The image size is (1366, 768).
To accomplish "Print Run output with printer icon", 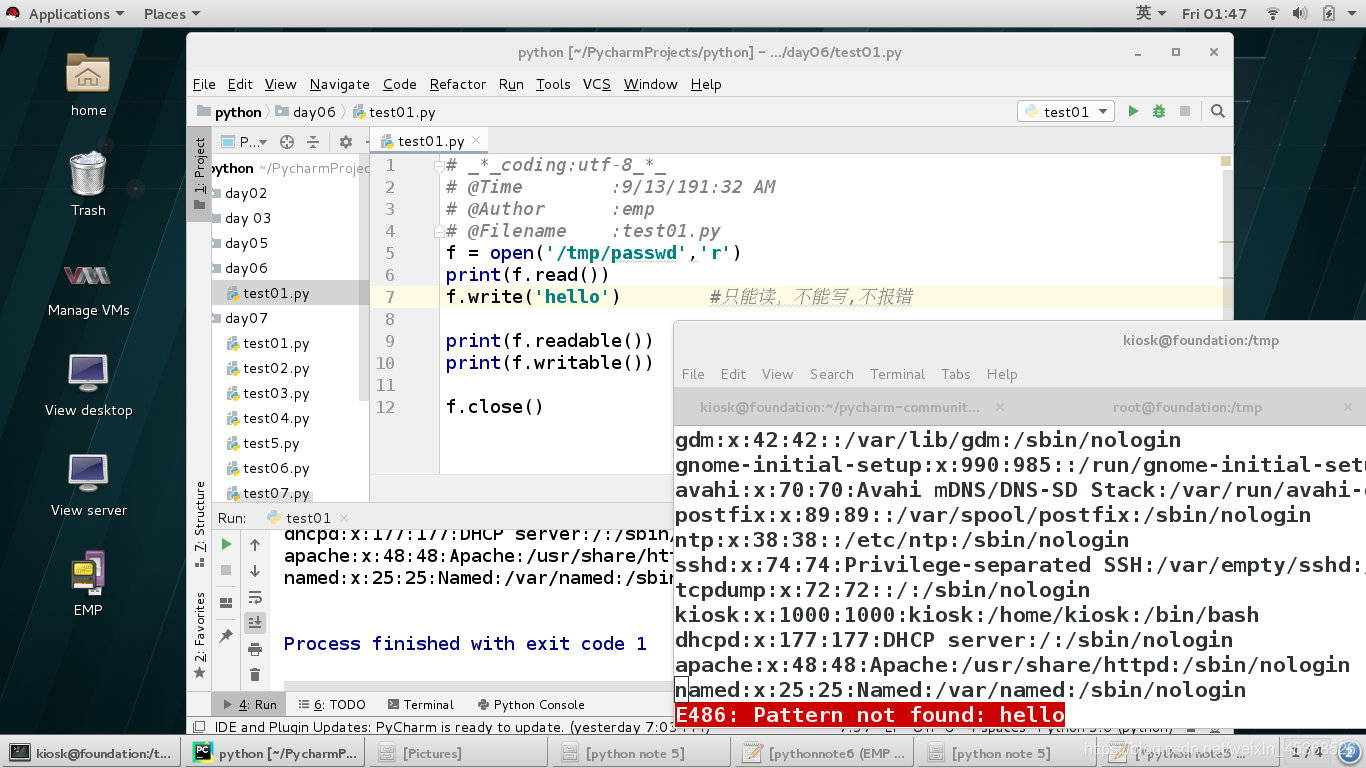I will coord(255,649).
